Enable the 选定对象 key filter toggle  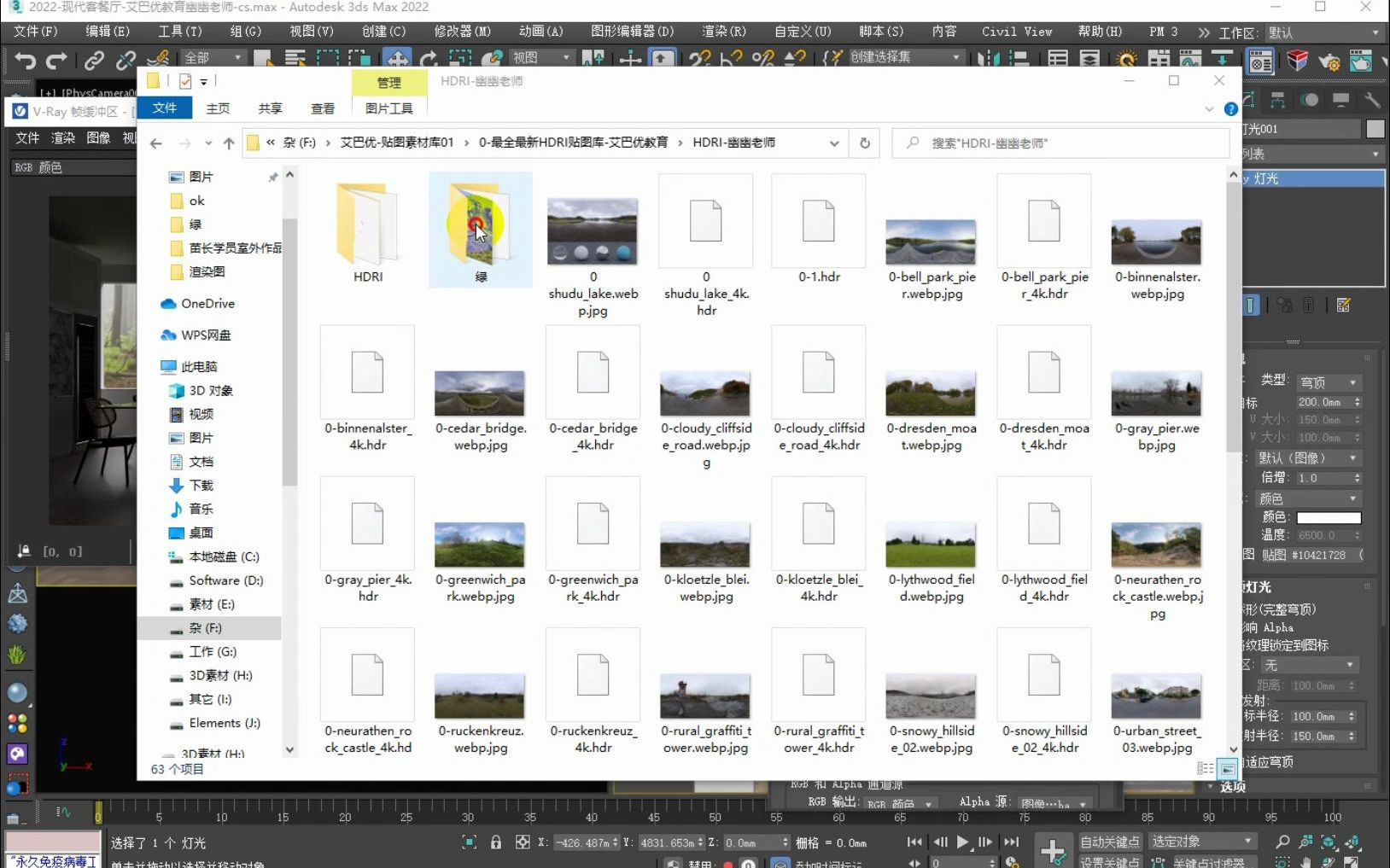click(x=1202, y=841)
